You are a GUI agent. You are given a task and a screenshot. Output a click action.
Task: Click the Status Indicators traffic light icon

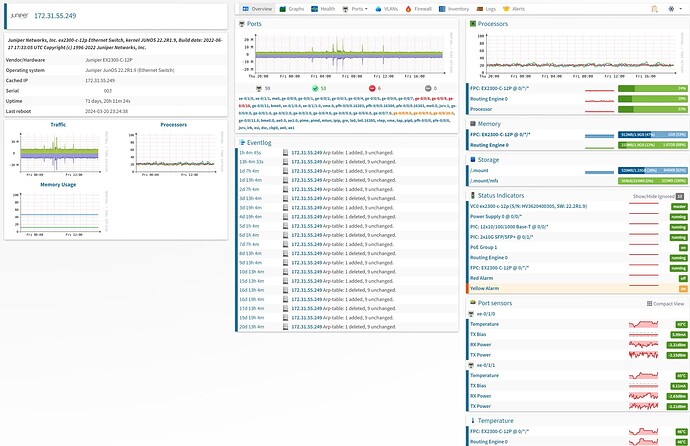point(473,195)
